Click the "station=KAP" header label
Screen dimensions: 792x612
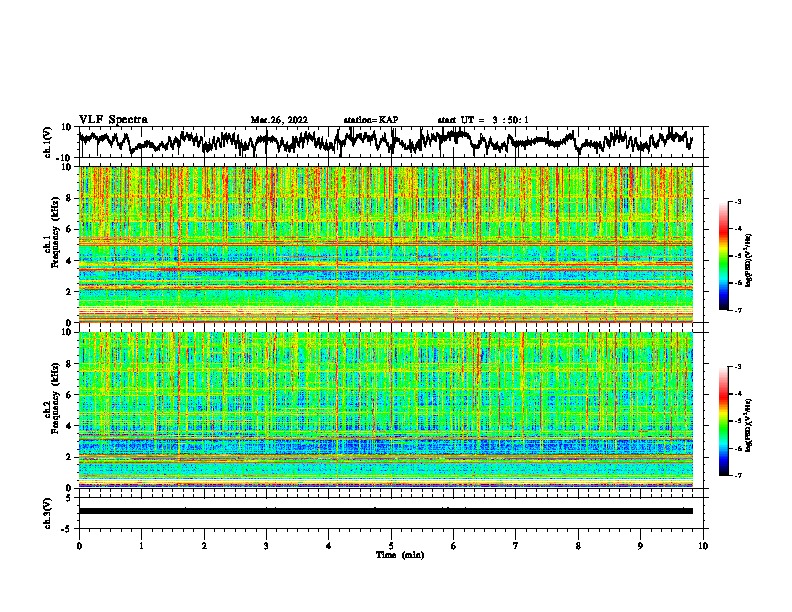pos(371,120)
